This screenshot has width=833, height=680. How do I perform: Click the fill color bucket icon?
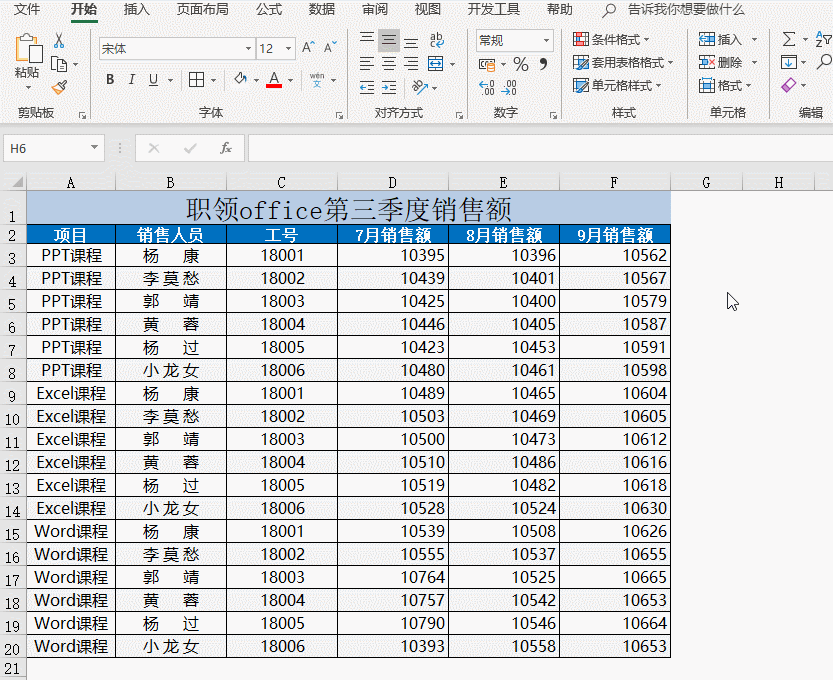tap(241, 80)
